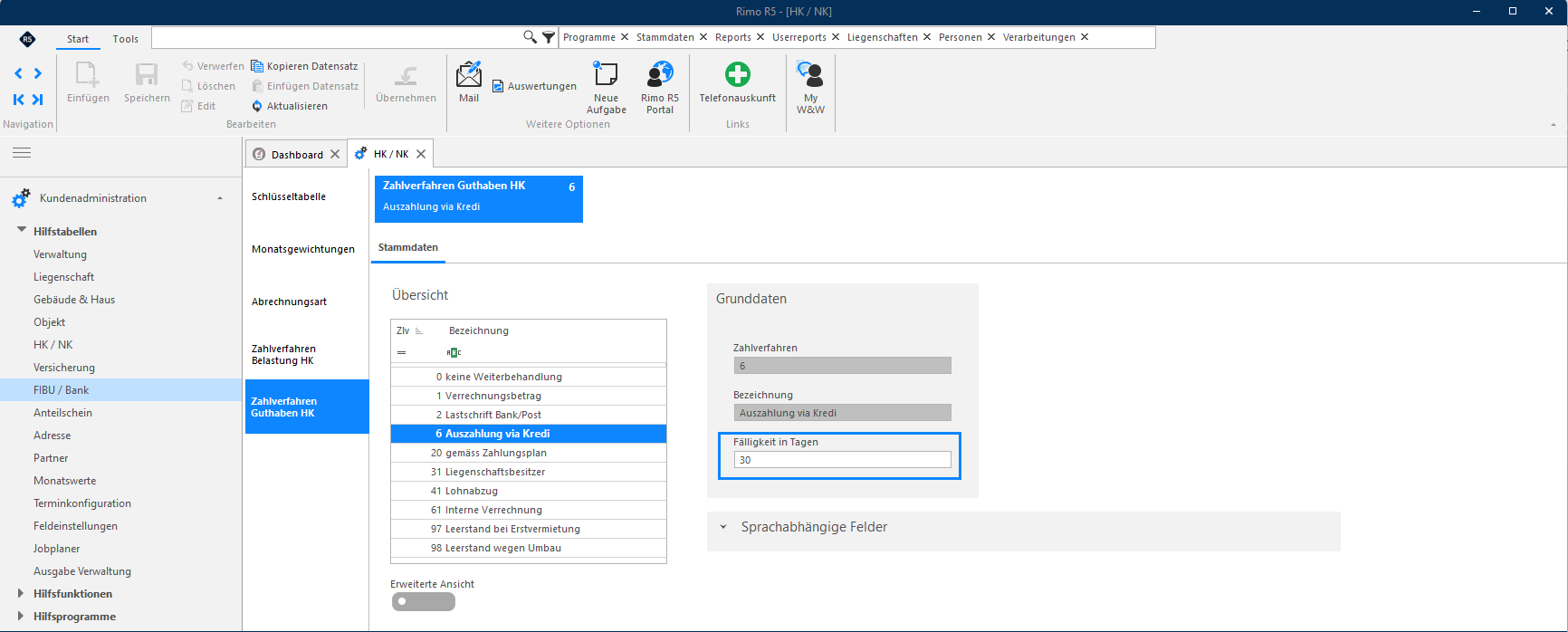Click the Fälligkeit in Tagen field
1568x632 pixels.
coord(842,460)
